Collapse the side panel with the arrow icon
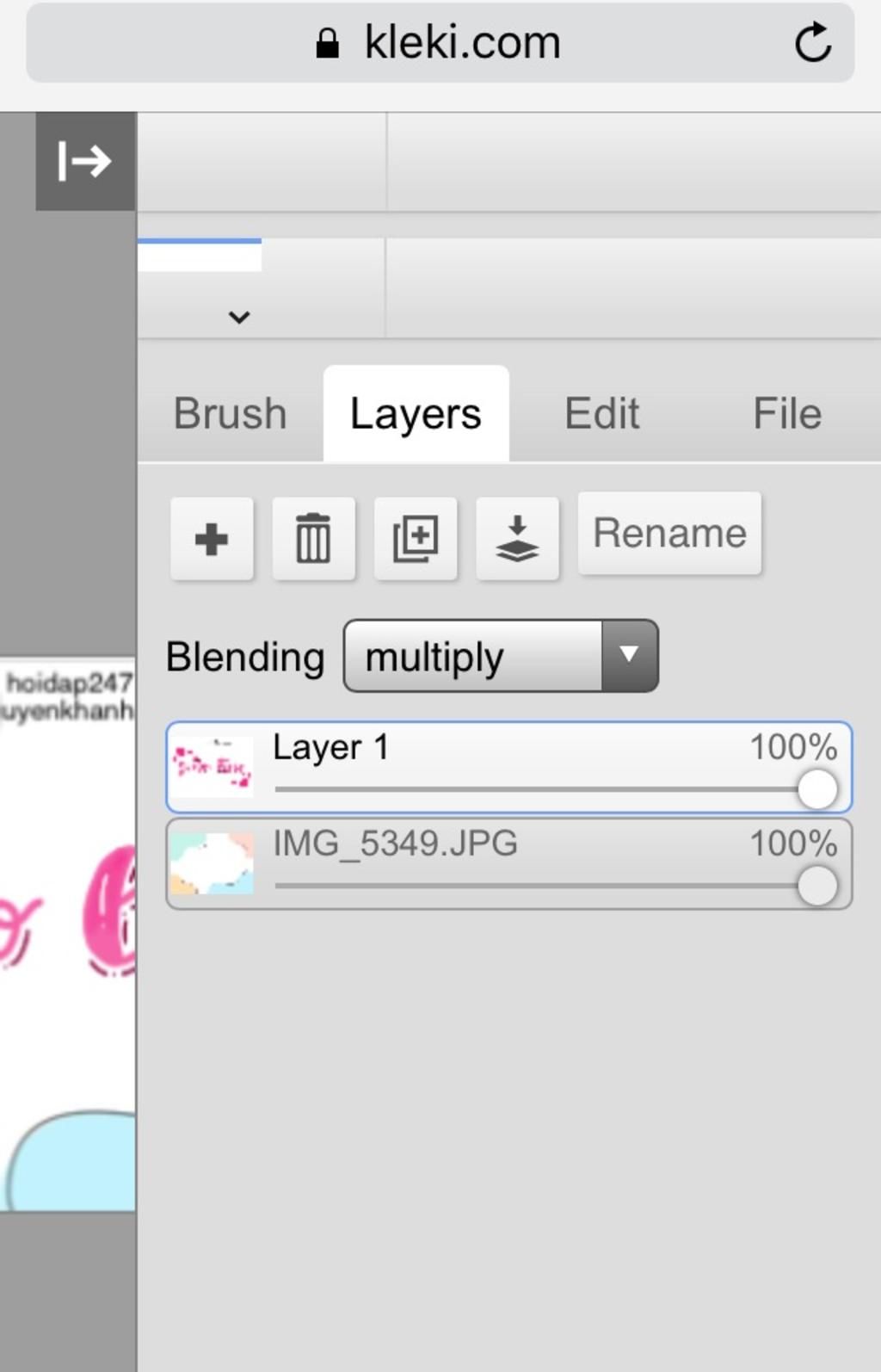881x1372 pixels. tap(85, 161)
